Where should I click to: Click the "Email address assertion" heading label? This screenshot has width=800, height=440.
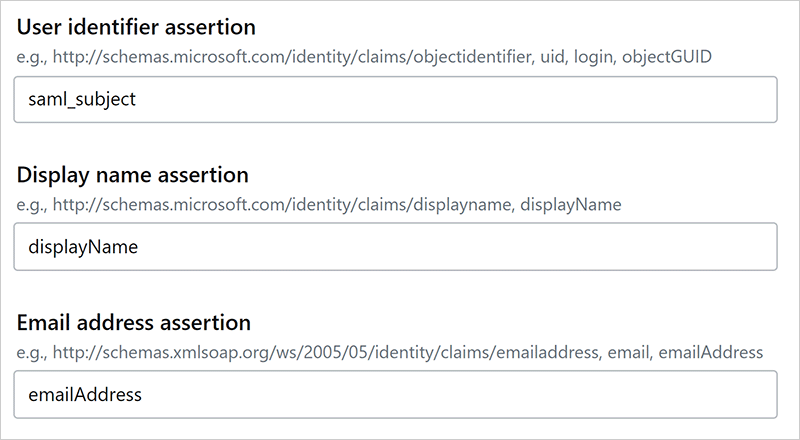pyautogui.click(x=134, y=323)
